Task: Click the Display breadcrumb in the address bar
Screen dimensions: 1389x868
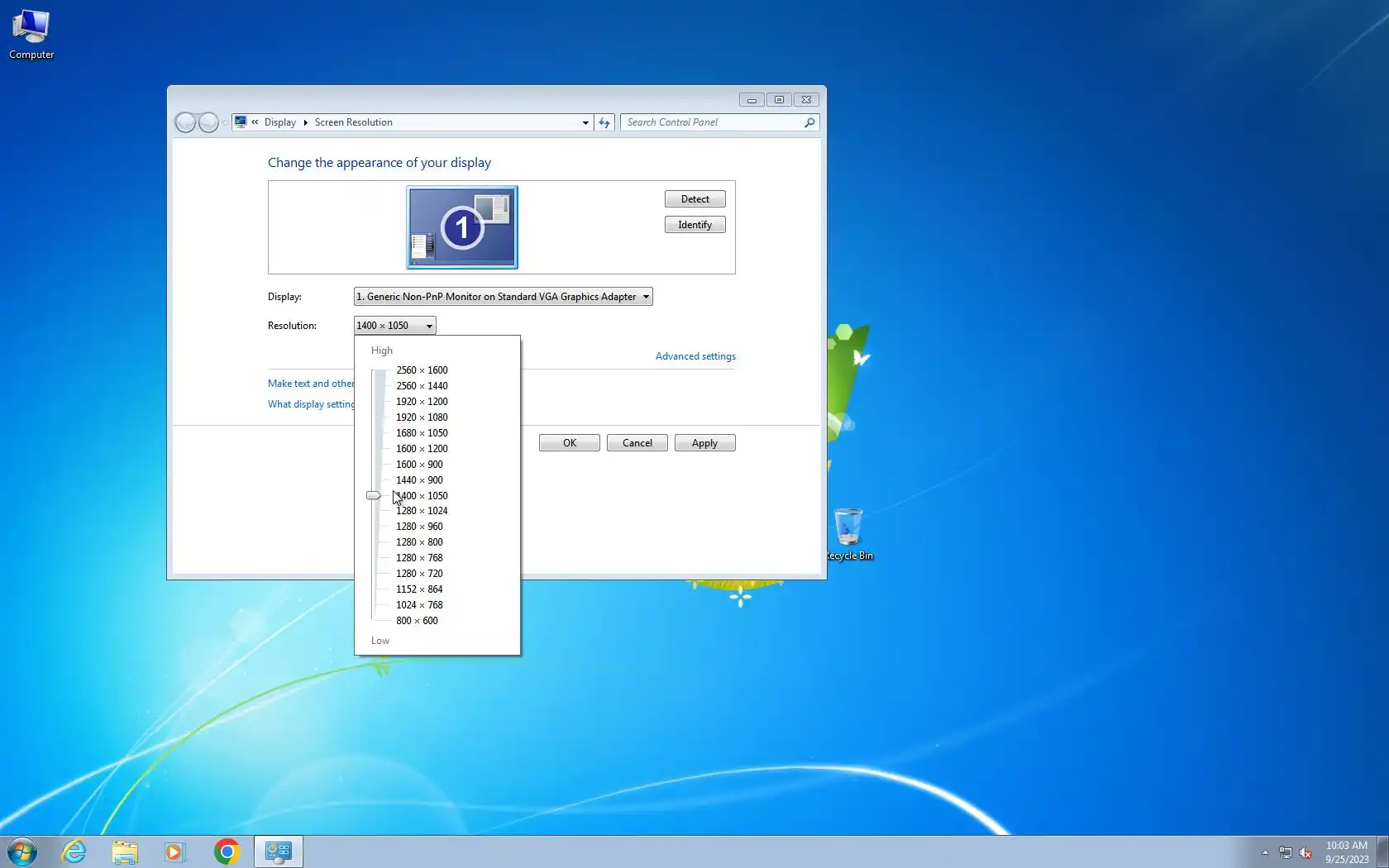Action: (280, 122)
